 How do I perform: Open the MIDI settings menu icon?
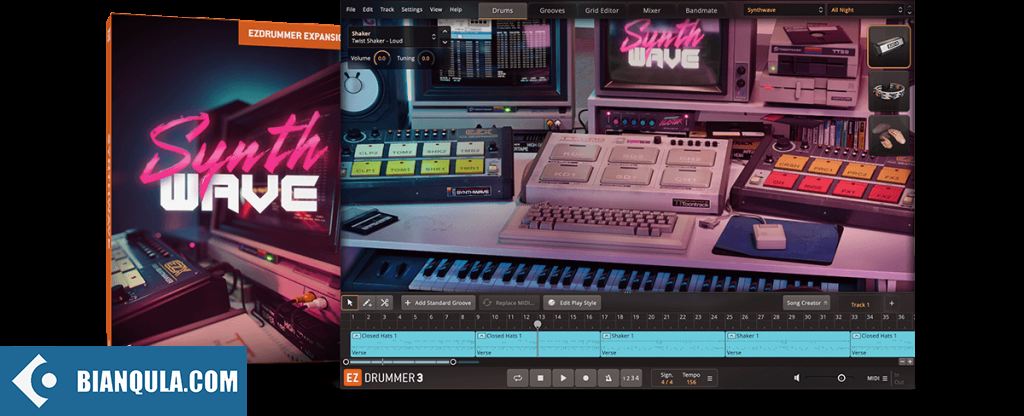point(885,378)
